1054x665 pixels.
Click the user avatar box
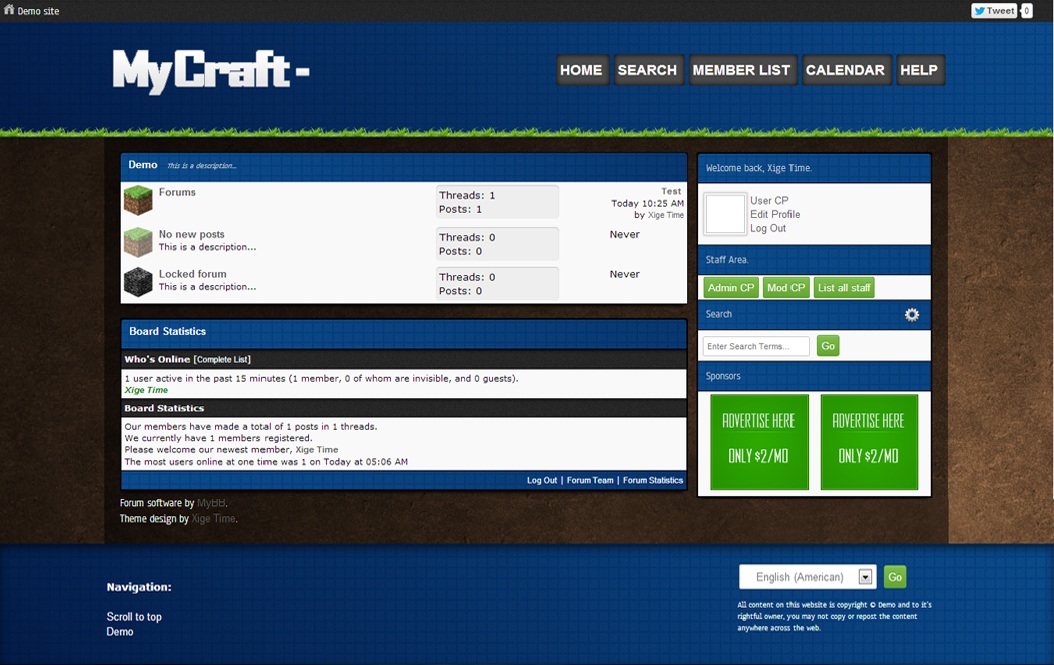pos(725,214)
